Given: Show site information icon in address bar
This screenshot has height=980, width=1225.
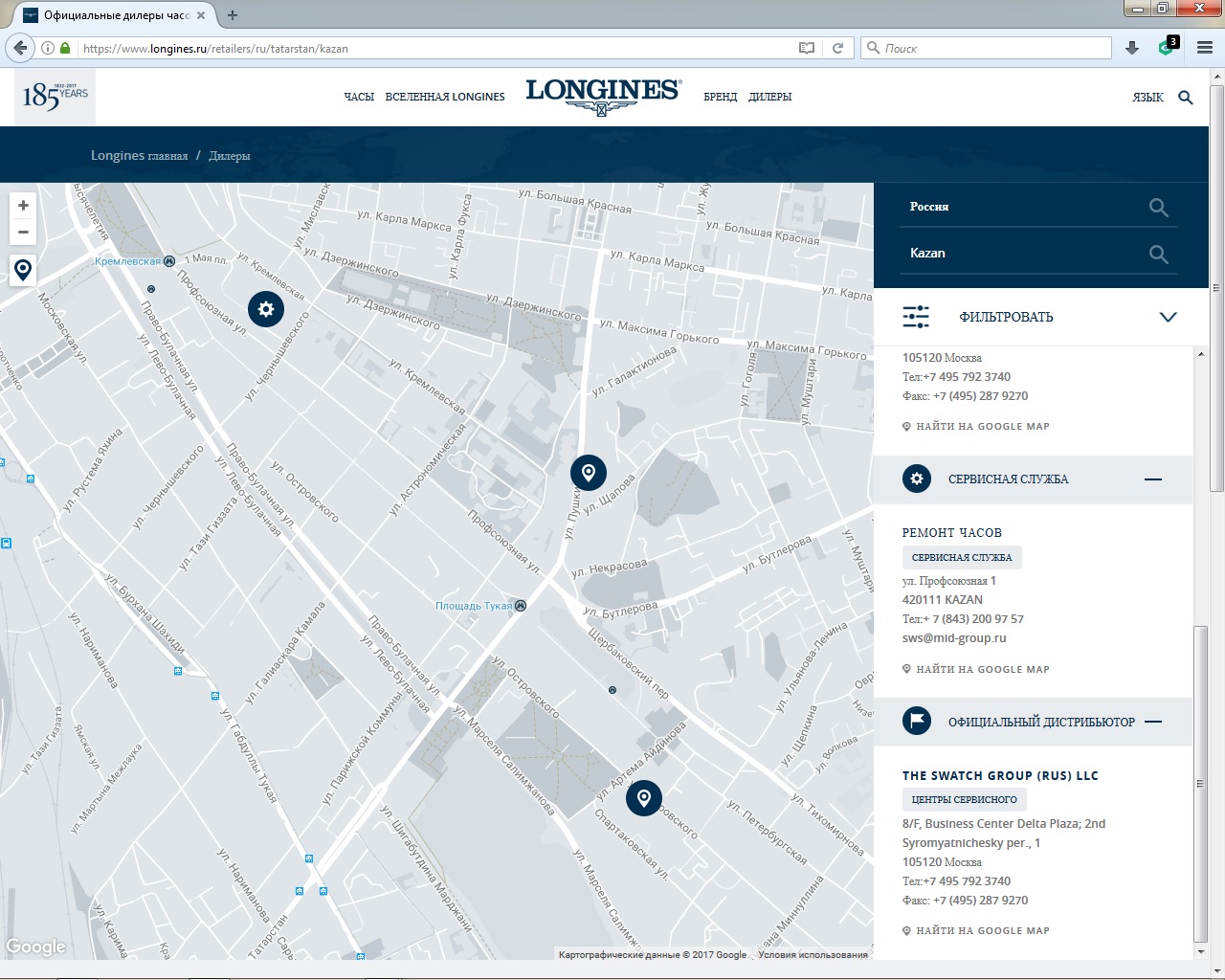Looking at the screenshot, I should pos(48,48).
